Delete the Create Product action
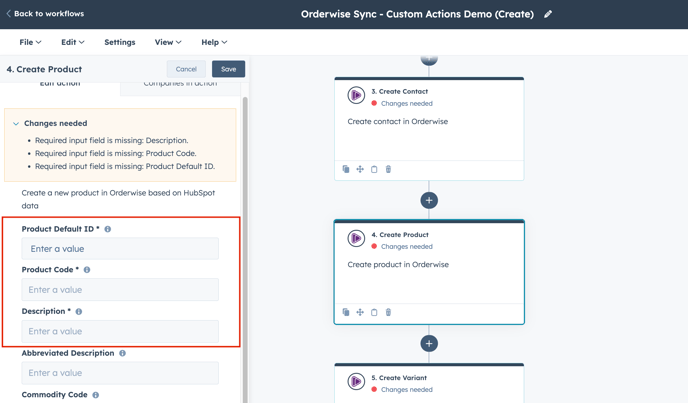 tap(388, 312)
